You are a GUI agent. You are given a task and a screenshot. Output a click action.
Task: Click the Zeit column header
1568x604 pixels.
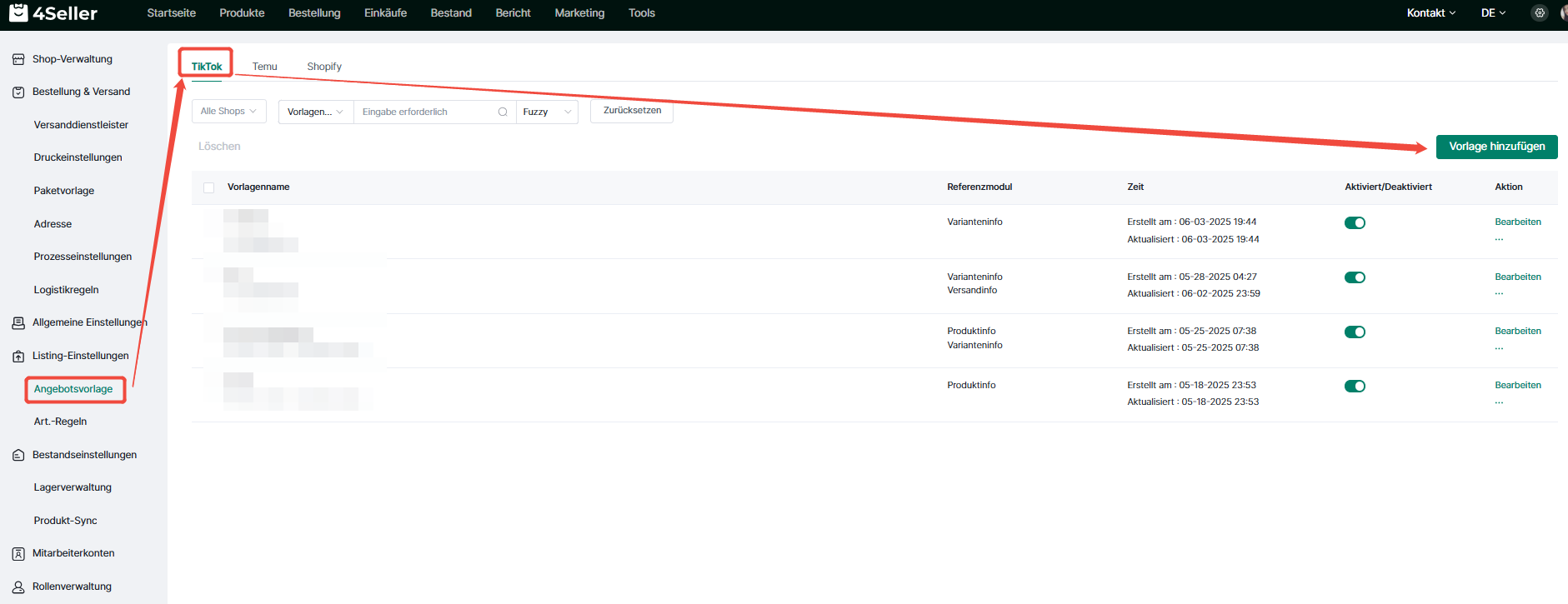coord(1135,187)
